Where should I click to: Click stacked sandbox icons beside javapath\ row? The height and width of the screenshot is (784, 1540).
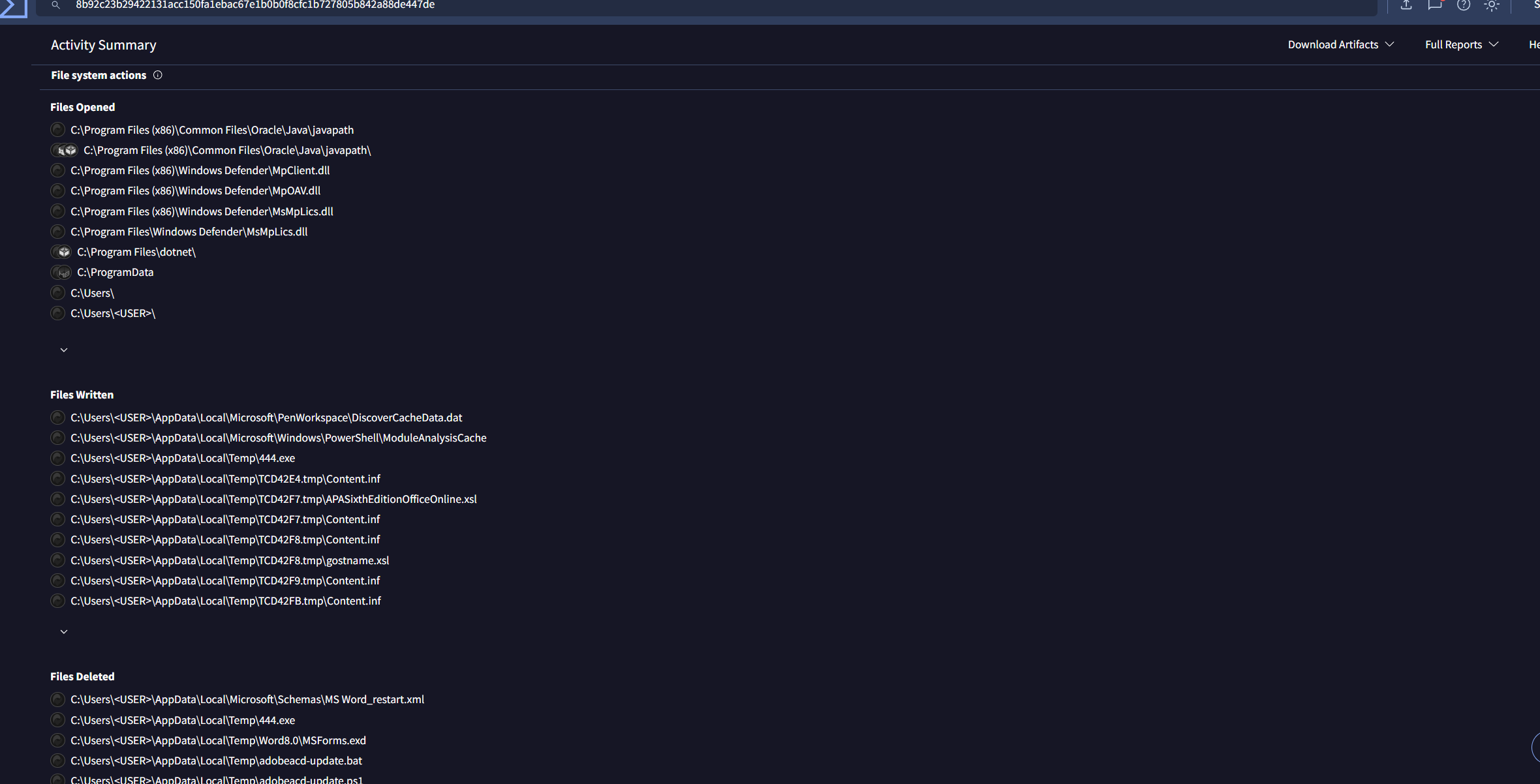(x=65, y=150)
